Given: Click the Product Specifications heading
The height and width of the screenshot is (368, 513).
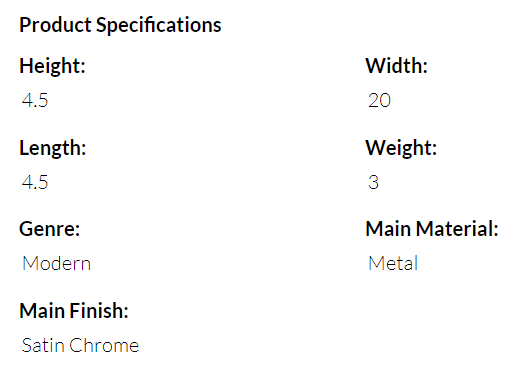Looking at the screenshot, I should point(120,25).
